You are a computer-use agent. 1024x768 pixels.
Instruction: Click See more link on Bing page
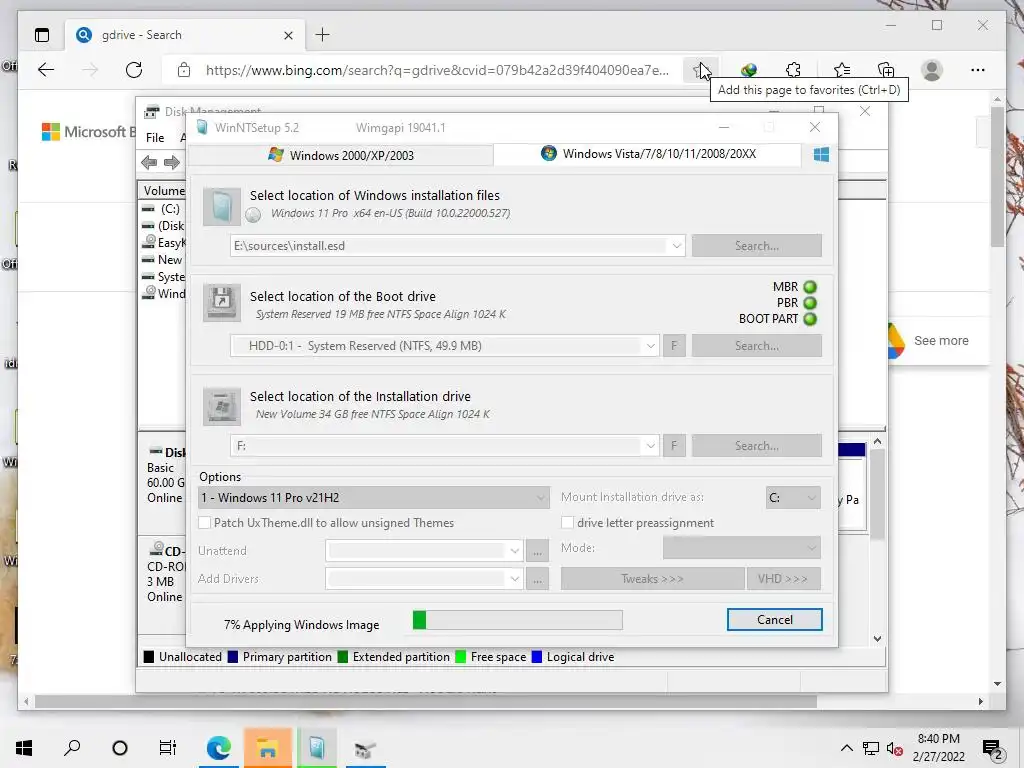coord(941,341)
